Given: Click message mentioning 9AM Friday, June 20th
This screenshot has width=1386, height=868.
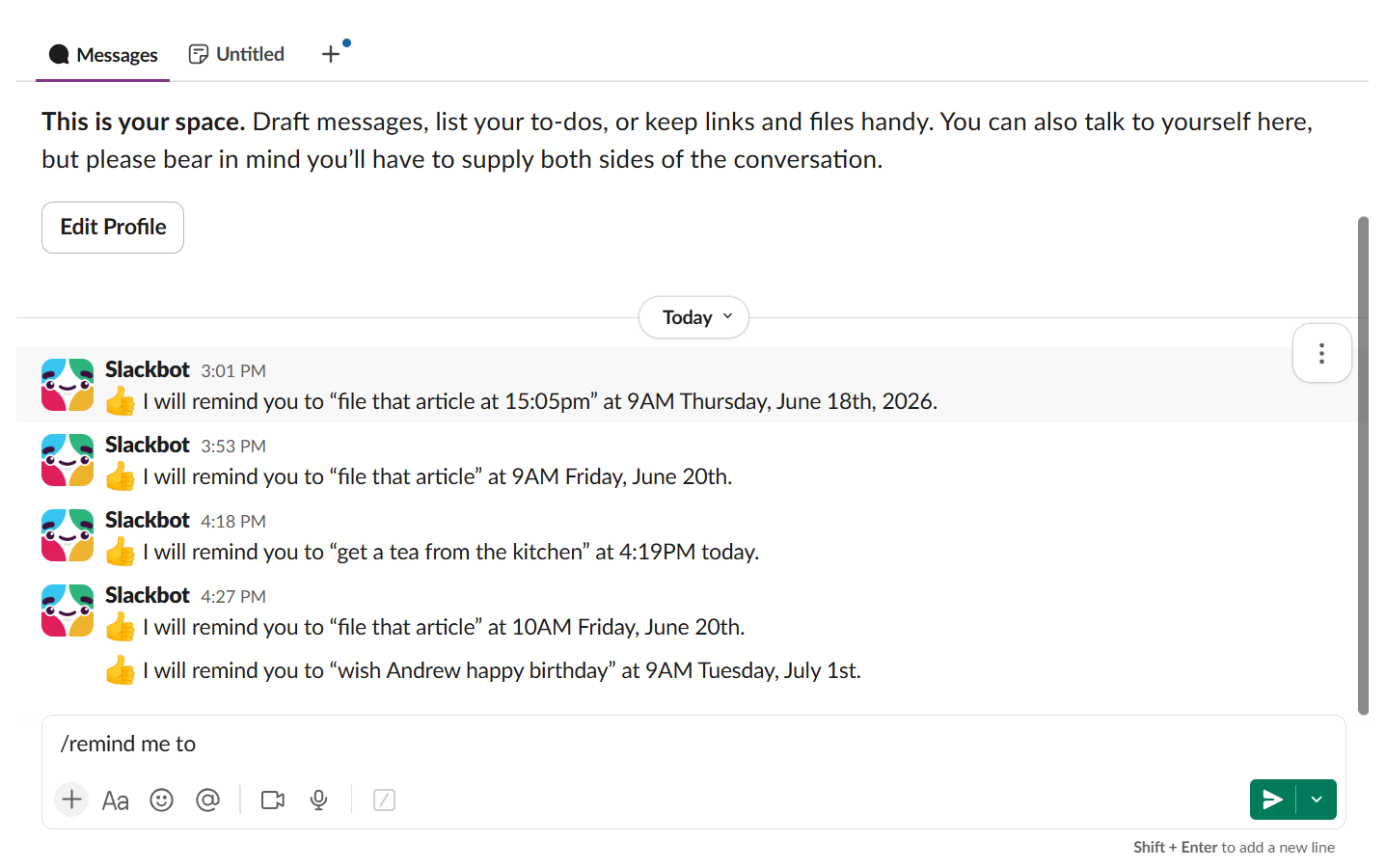Looking at the screenshot, I should (437, 476).
